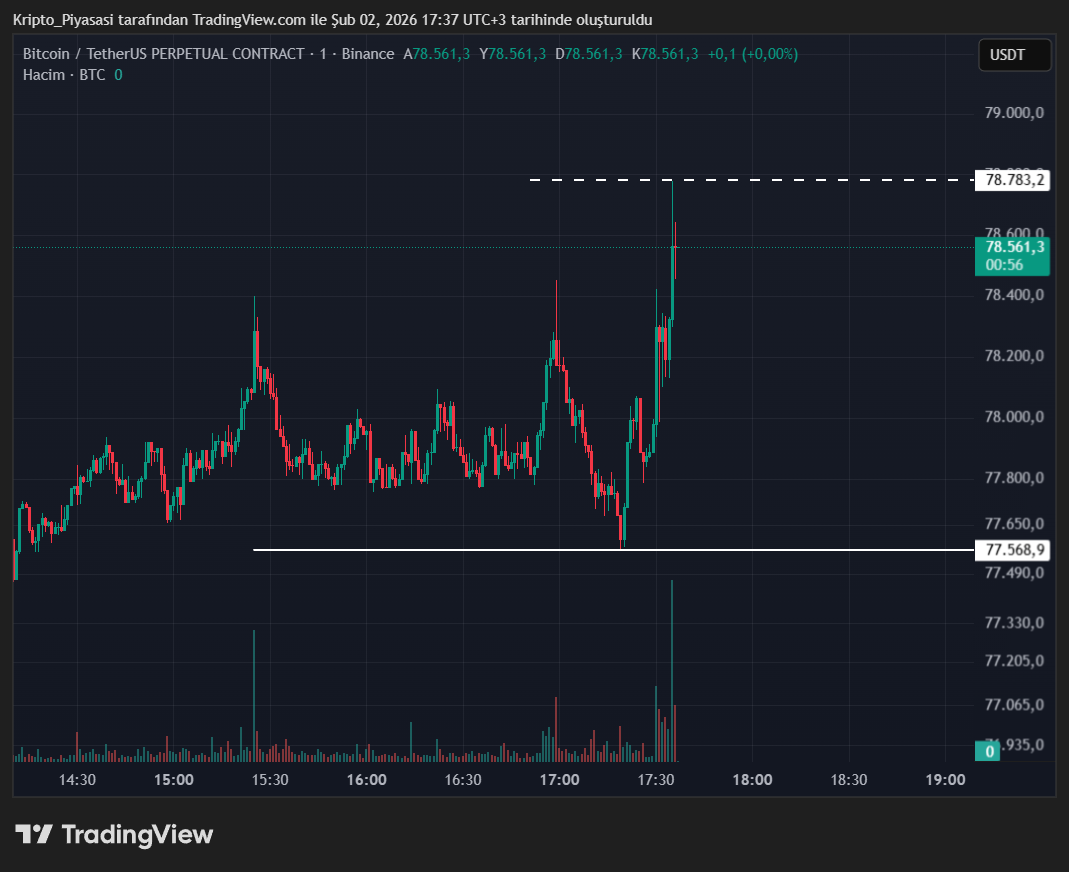Click the 78.783,2 dashed line price label
The width and height of the screenshot is (1069, 872).
click(1014, 181)
